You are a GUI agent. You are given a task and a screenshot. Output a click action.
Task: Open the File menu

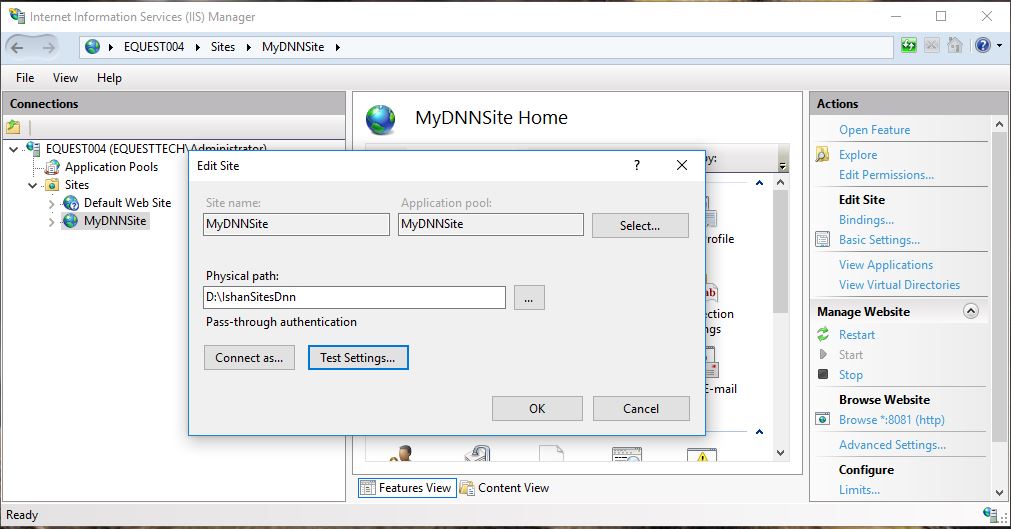point(25,77)
